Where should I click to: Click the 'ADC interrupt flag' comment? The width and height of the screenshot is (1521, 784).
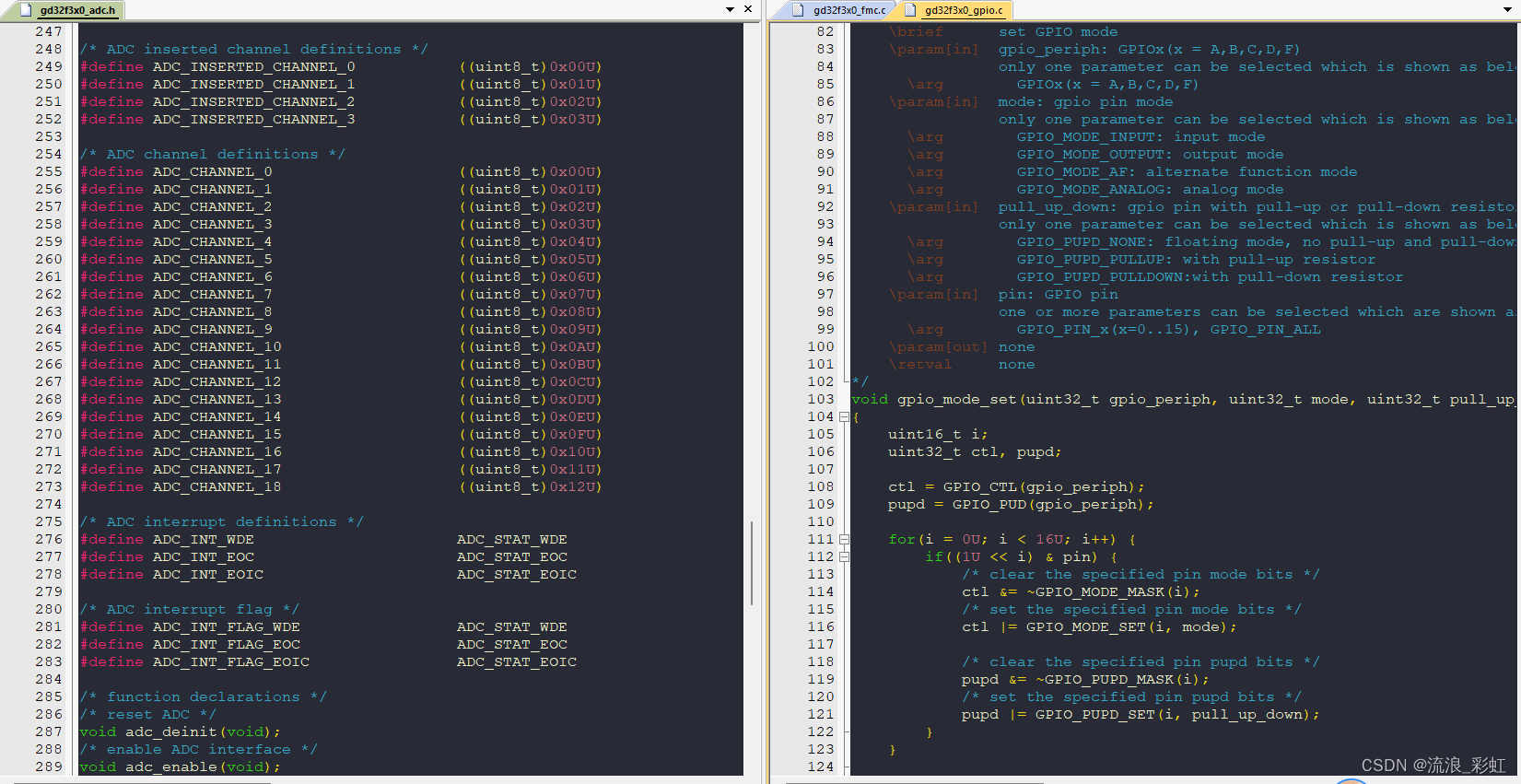point(189,610)
